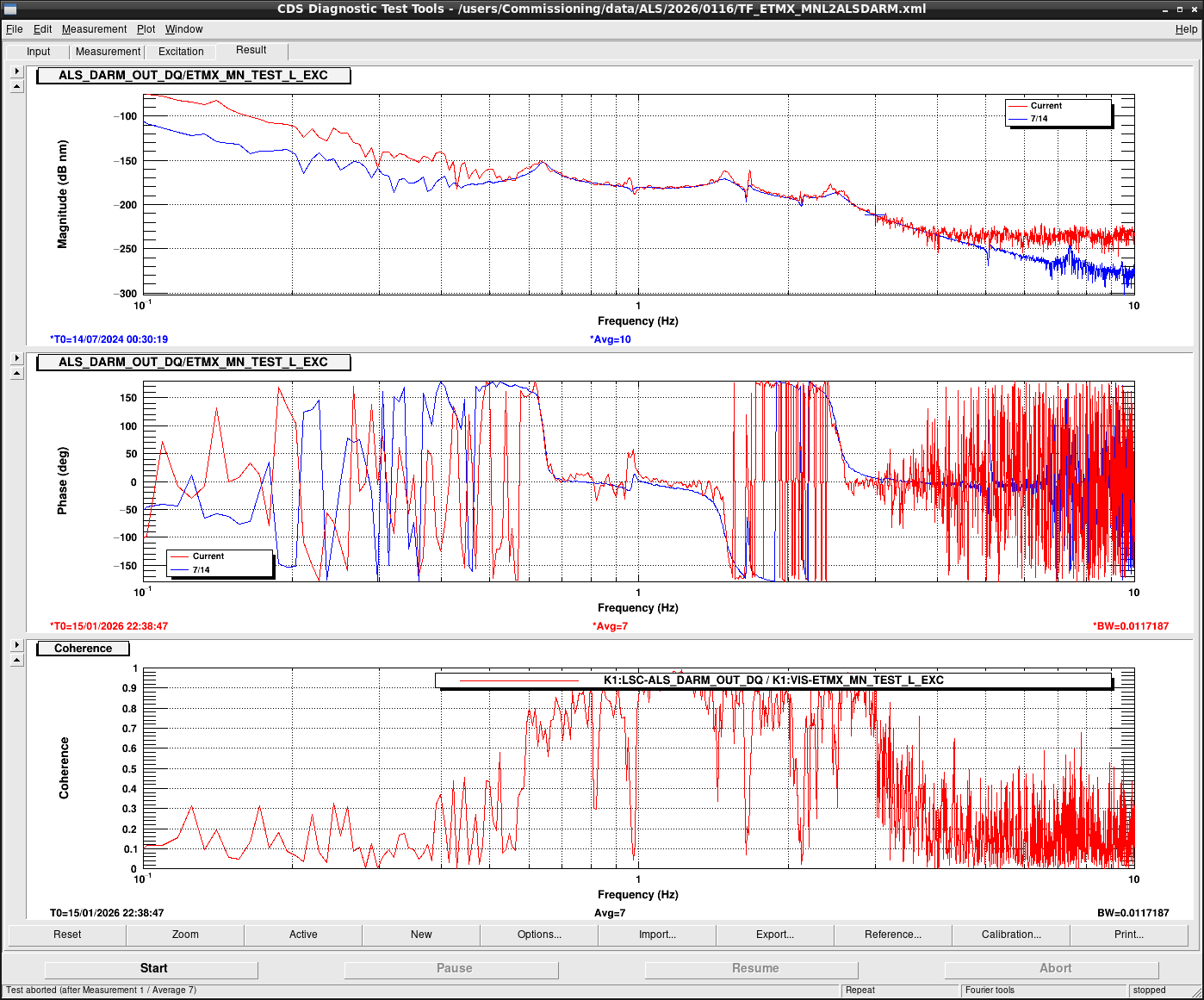Switch to the Excitation tab
Image resolution: width=1204 pixels, height=1000 pixels.
[x=181, y=52]
